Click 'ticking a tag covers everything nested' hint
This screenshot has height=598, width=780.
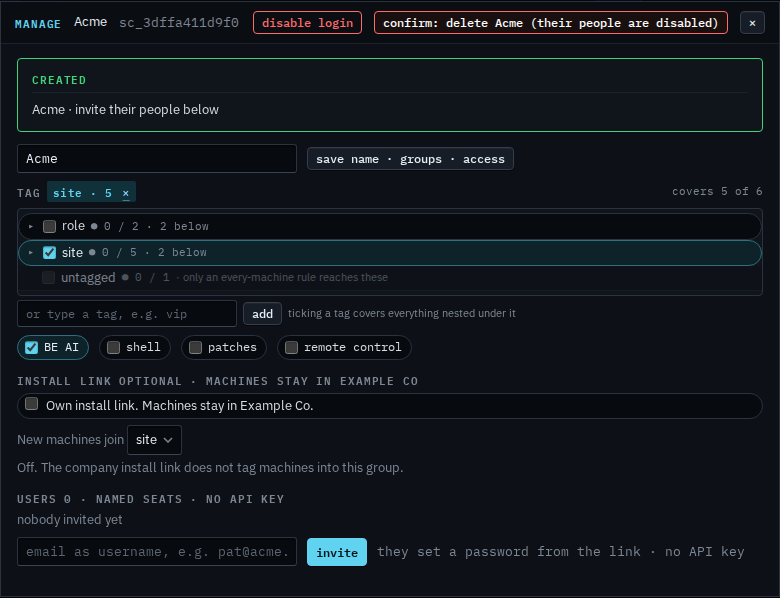tap(401, 313)
